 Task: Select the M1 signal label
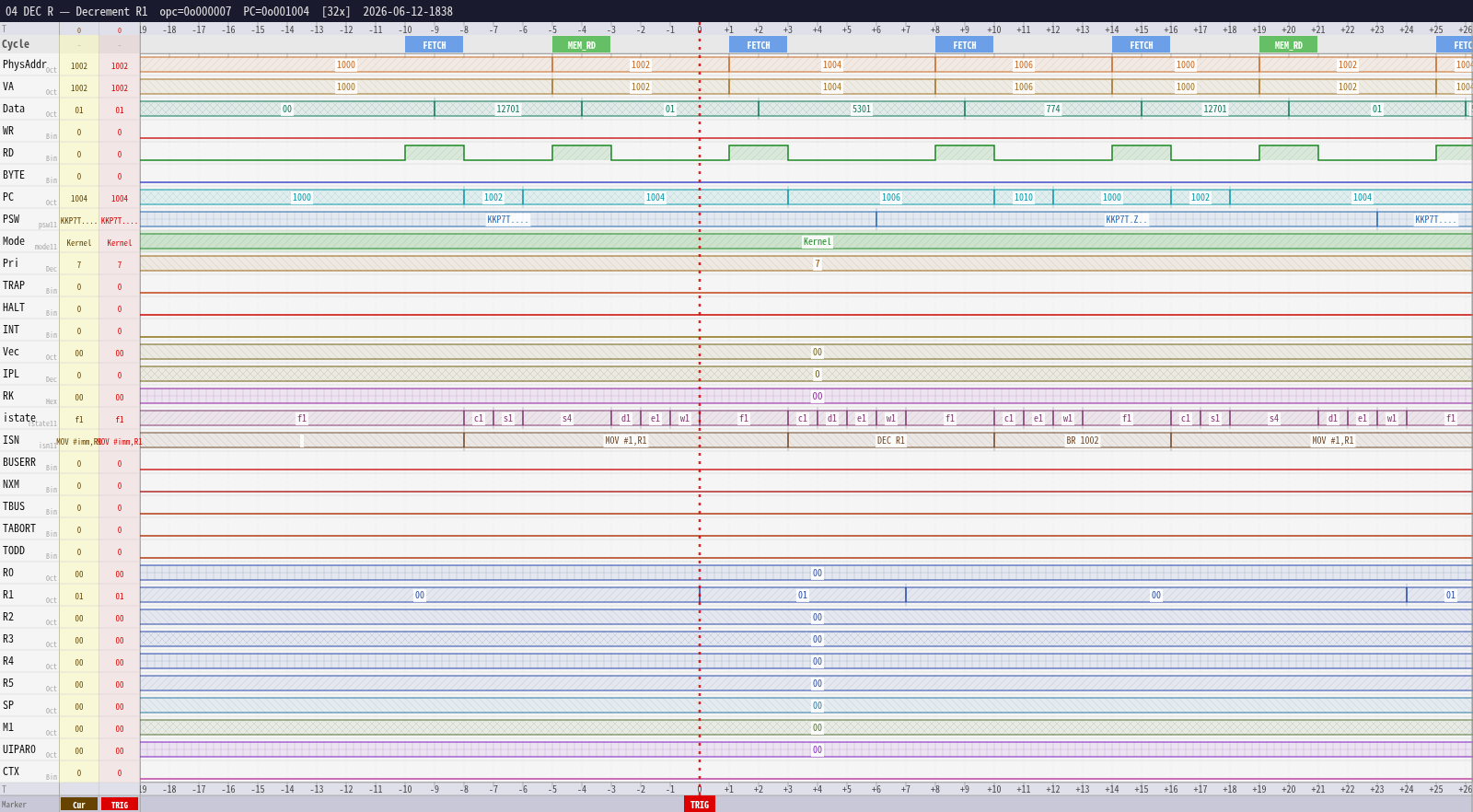8,727
